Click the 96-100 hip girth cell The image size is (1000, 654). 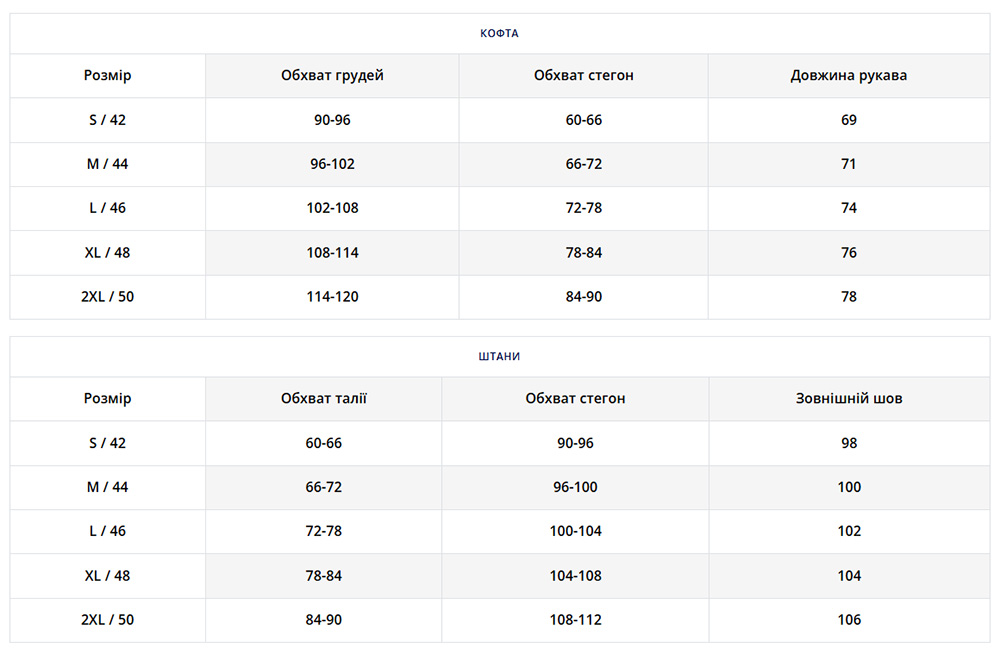tap(576, 487)
